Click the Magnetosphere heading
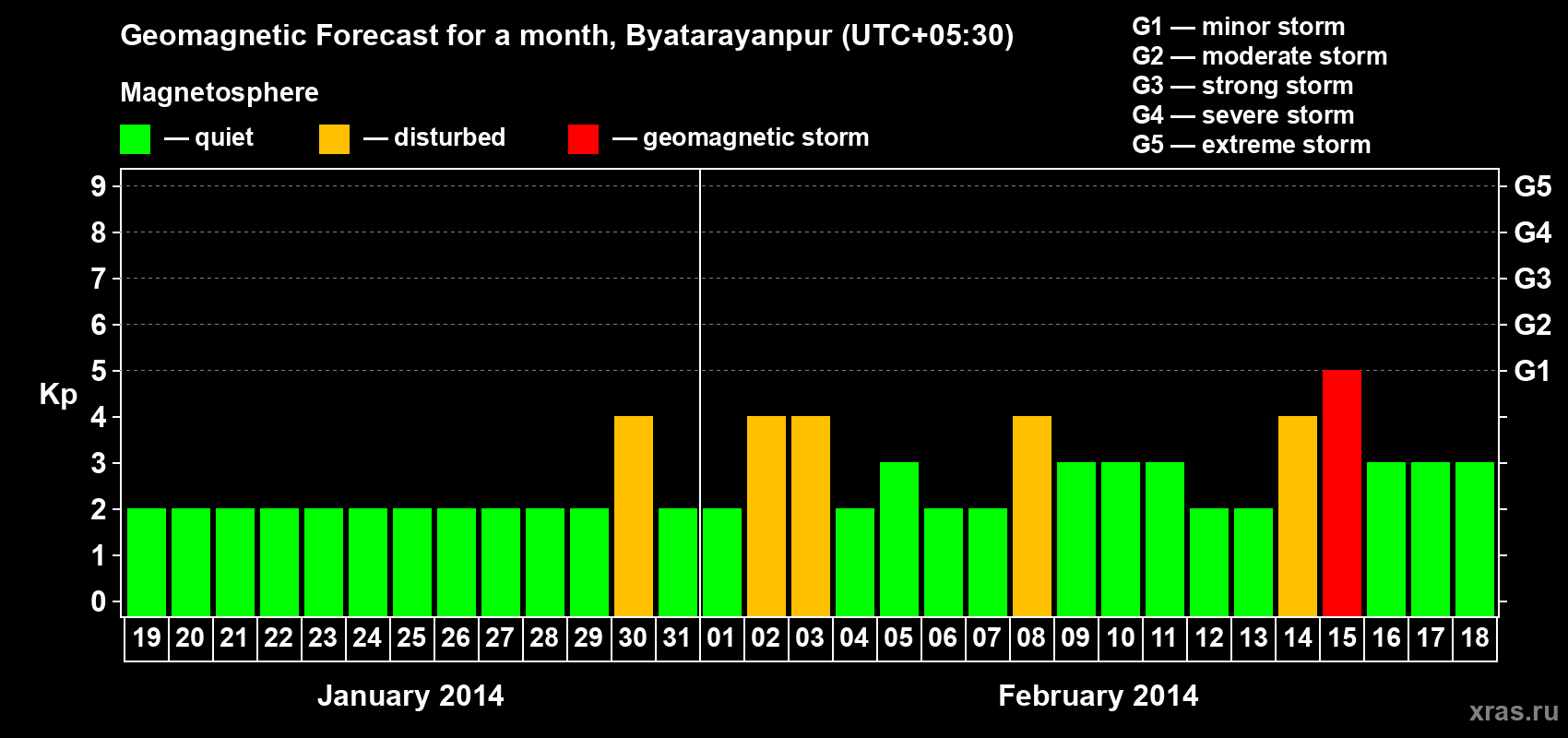The height and width of the screenshot is (738, 1568). [x=220, y=92]
